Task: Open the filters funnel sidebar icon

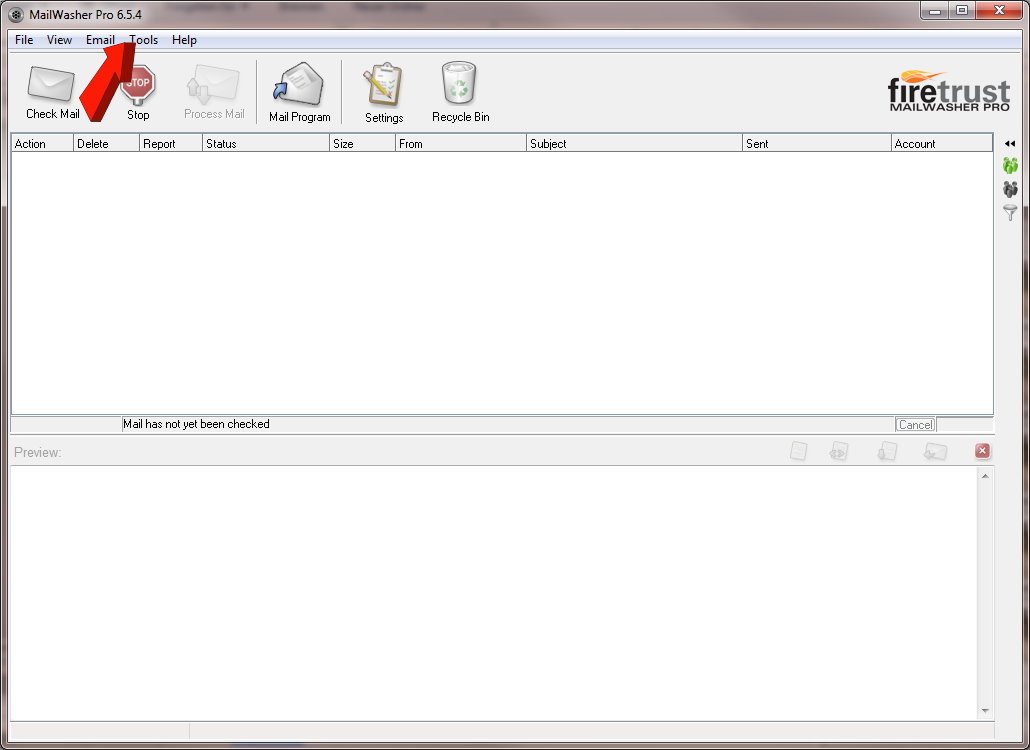Action: pyautogui.click(x=1010, y=212)
